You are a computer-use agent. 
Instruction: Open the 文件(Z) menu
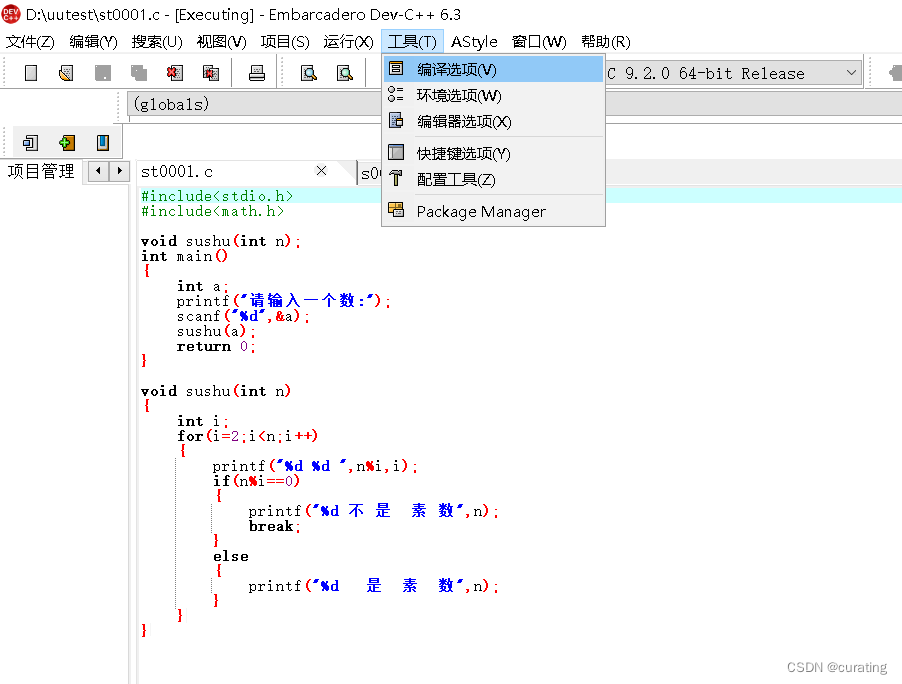(30, 42)
